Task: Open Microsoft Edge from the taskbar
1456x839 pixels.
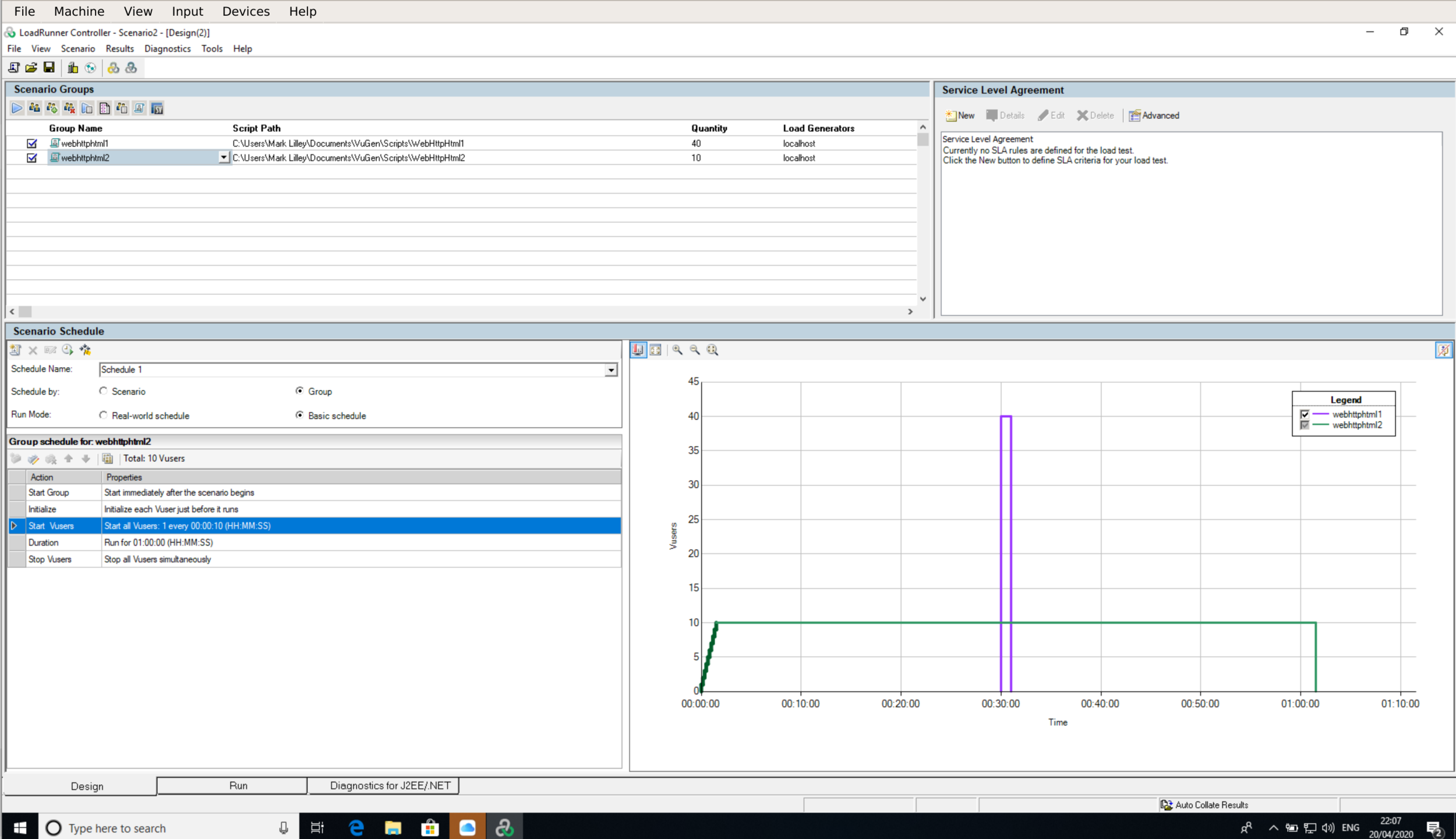Action: tap(355, 826)
